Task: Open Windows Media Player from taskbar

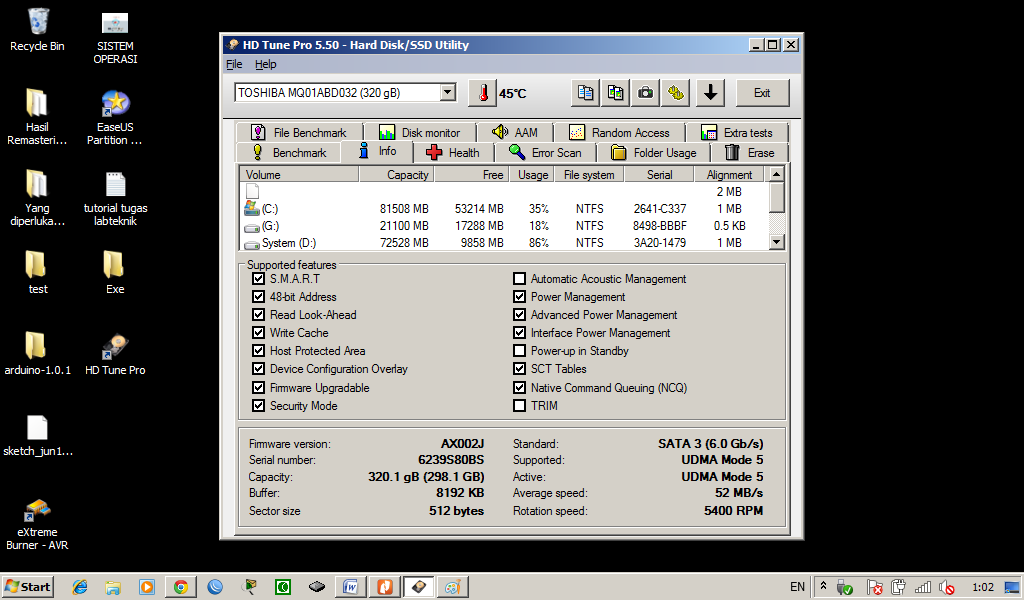Action: pyautogui.click(x=147, y=587)
